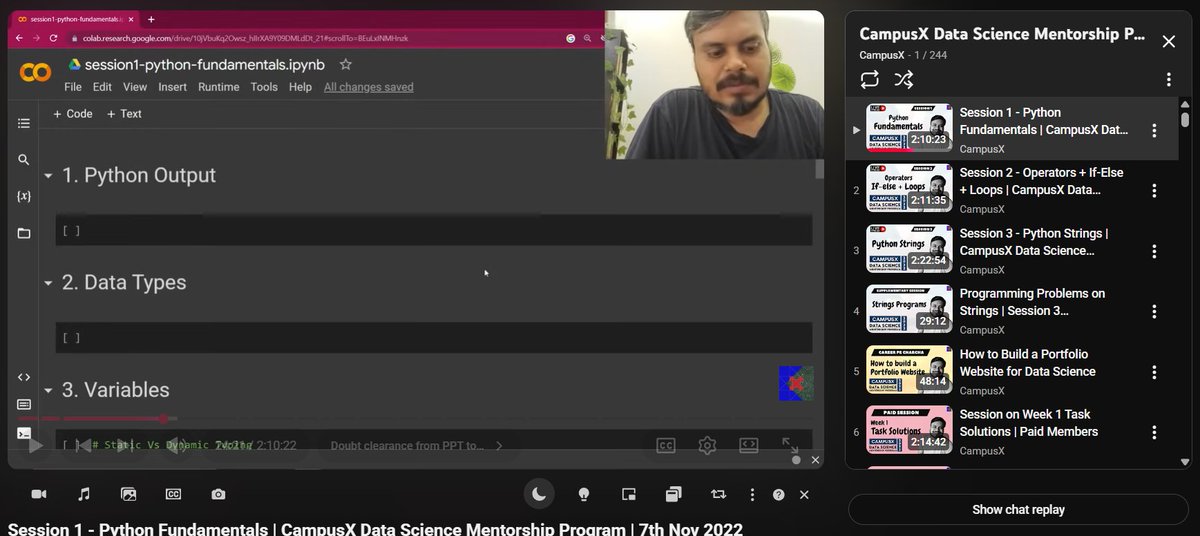Viewport: 1200px width, 536px height.
Task: Star the session1-python-fundamentals notebook
Action: [x=346, y=64]
